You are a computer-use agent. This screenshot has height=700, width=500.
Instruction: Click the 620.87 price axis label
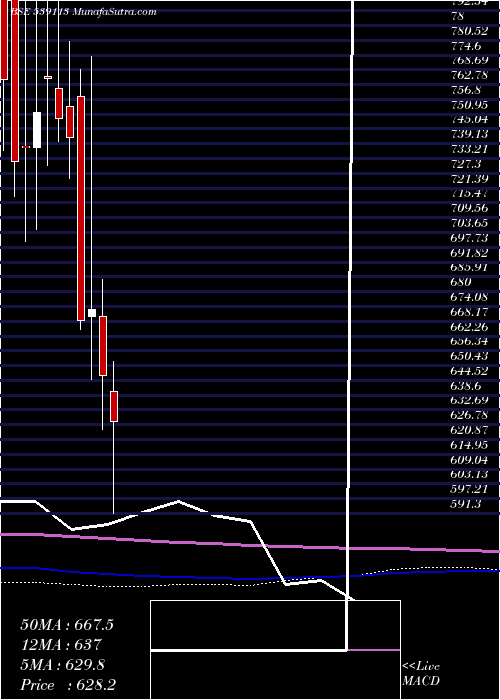point(469,430)
